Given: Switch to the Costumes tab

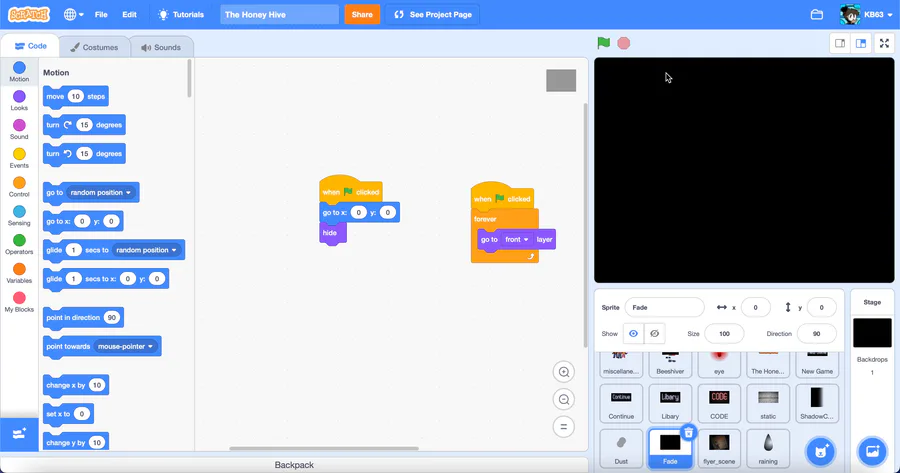Looking at the screenshot, I should pos(94,47).
